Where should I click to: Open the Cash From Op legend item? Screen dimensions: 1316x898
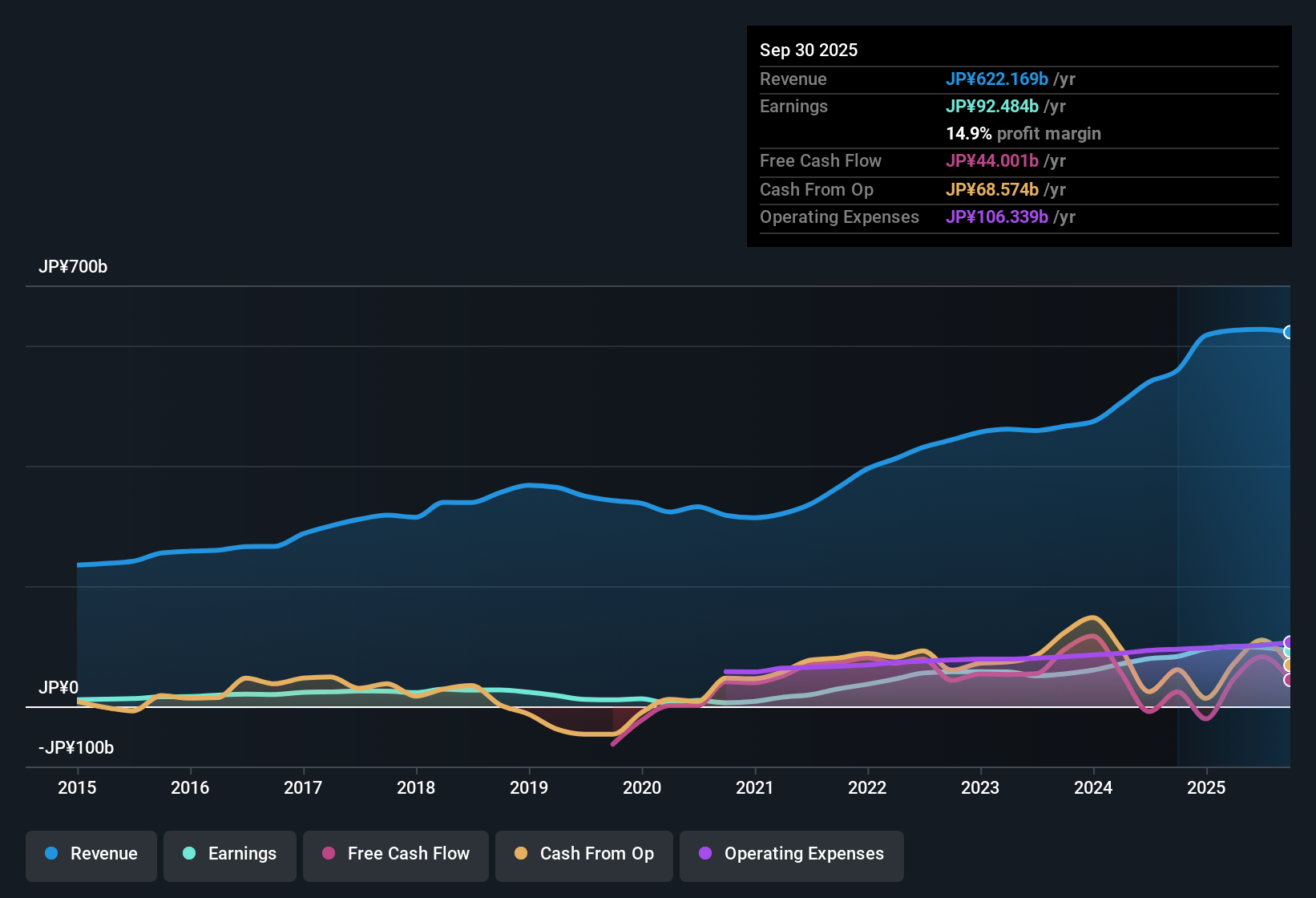click(583, 854)
